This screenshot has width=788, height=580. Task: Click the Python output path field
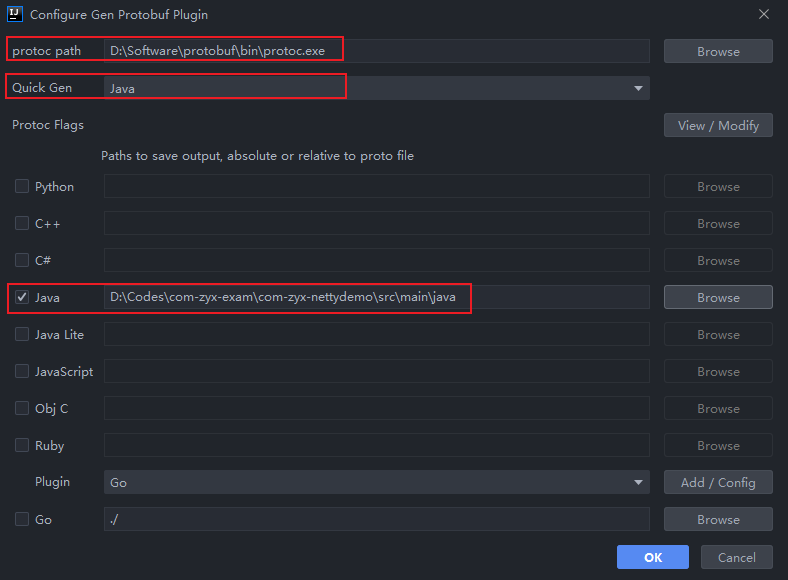point(376,186)
